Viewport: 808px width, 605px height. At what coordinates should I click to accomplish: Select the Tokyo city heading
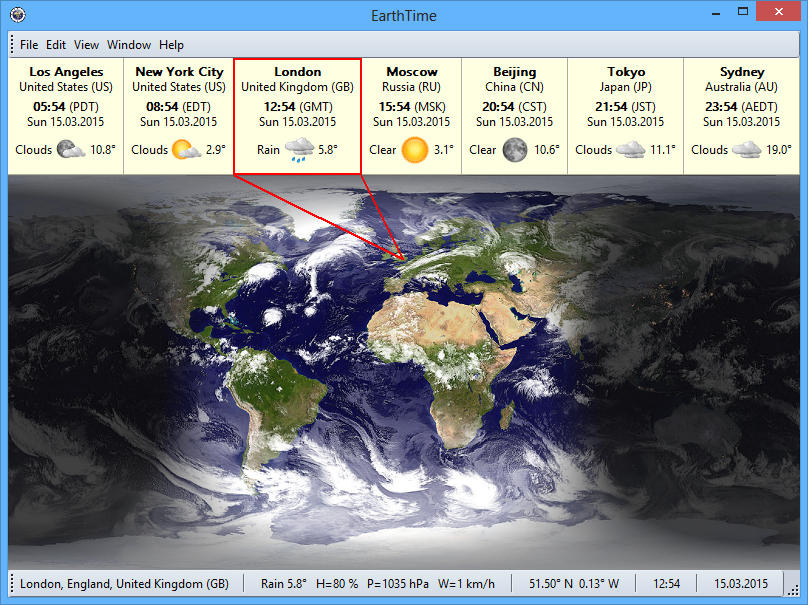tap(626, 72)
